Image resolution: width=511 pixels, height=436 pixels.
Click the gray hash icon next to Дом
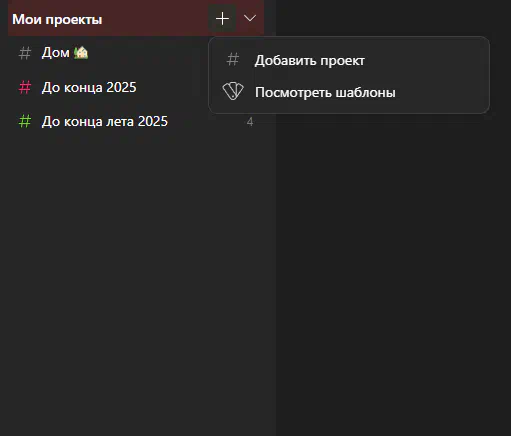click(x=25, y=53)
